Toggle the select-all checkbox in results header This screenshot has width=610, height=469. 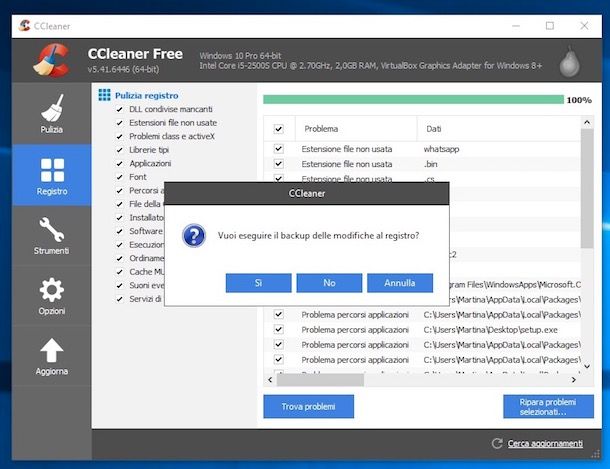279,129
